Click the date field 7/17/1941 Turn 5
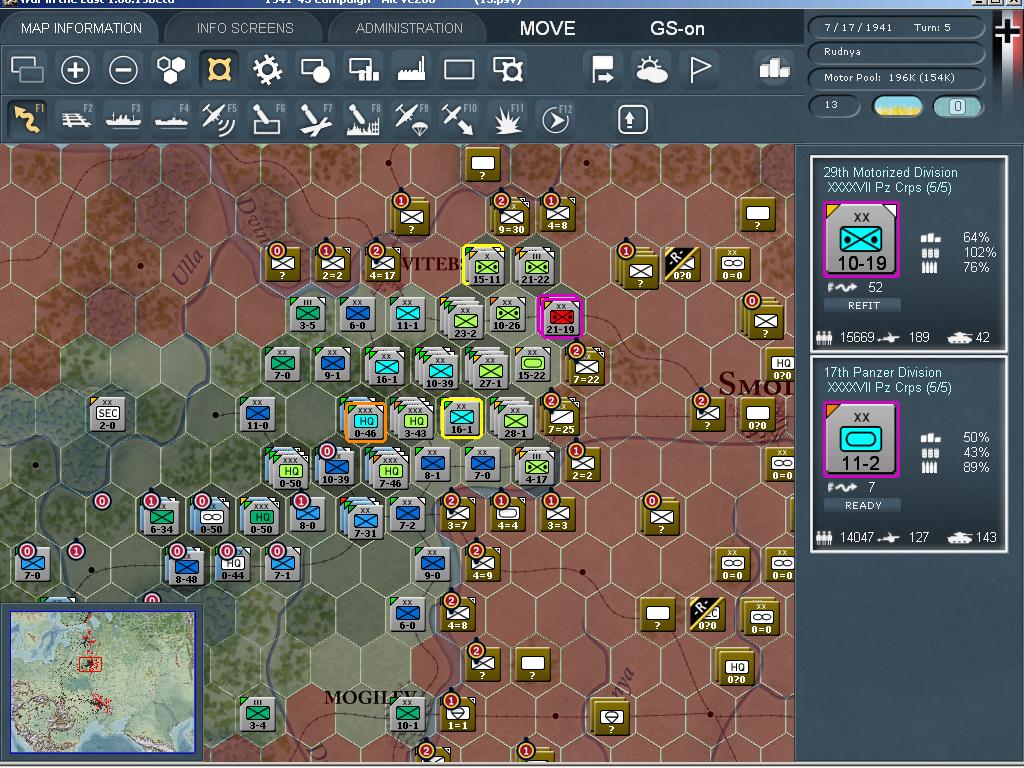The width and height of the screenshot is (1024, 768). click(x=897, y=27)
